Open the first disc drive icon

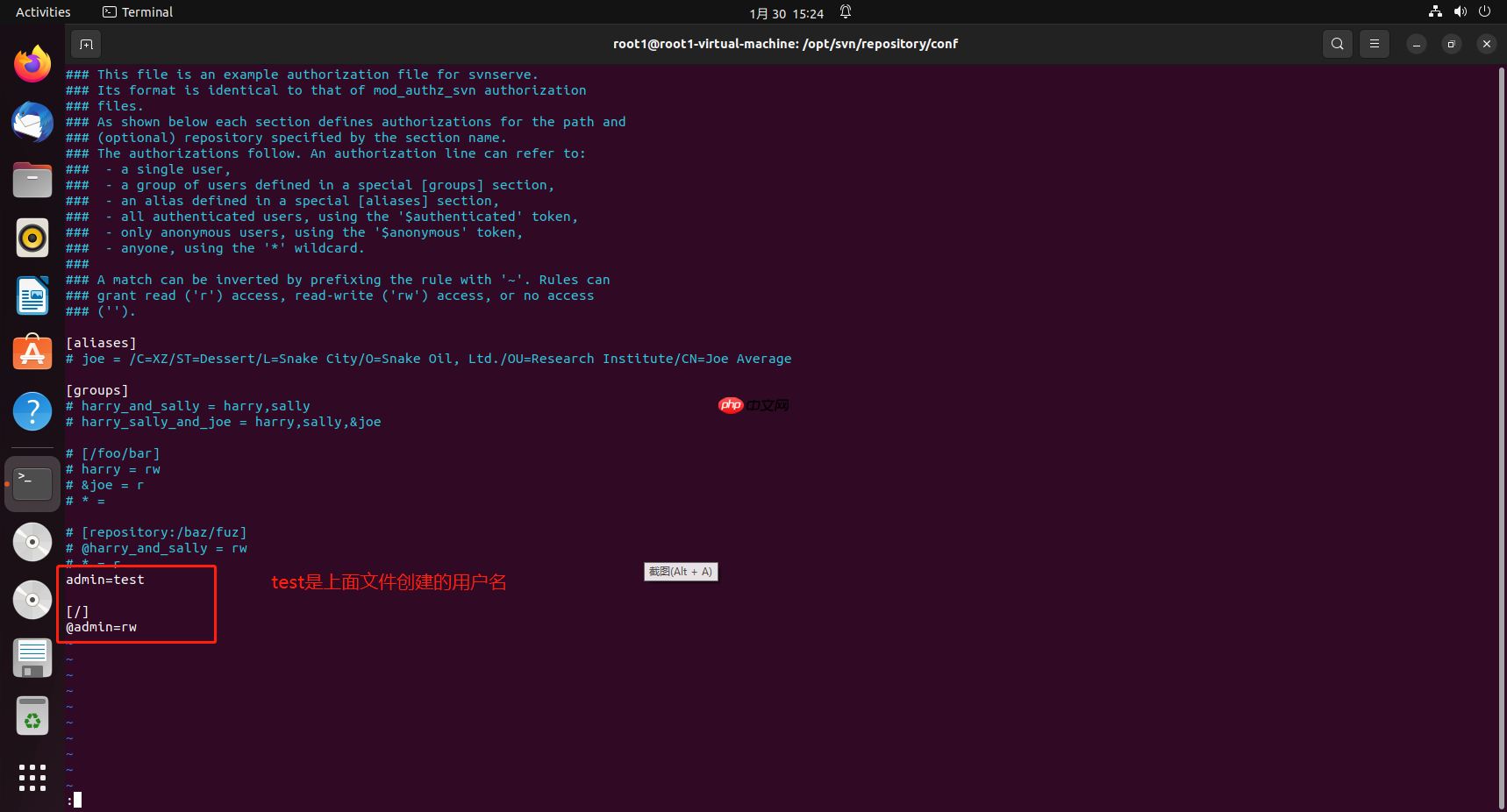[32, 542]
